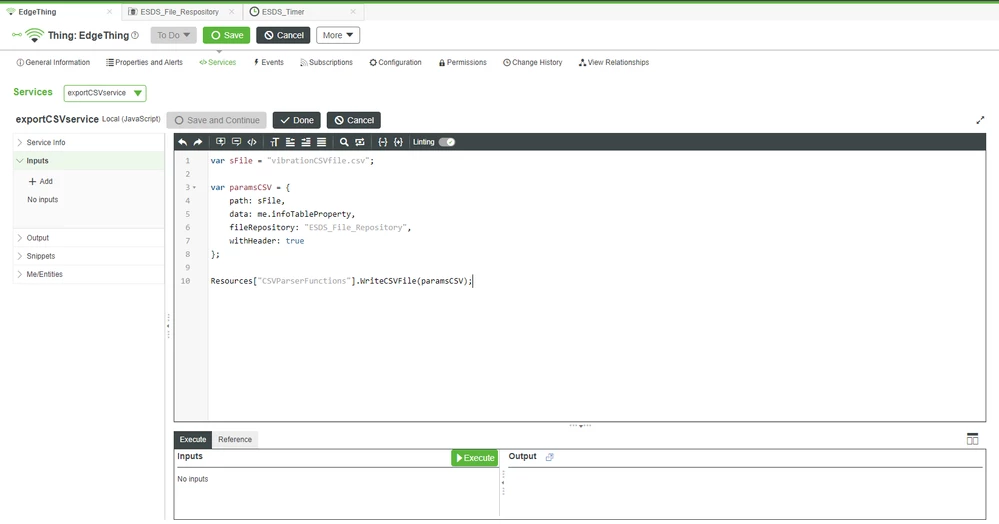Open the search magnifier in code editor

(x=344, y=142)
